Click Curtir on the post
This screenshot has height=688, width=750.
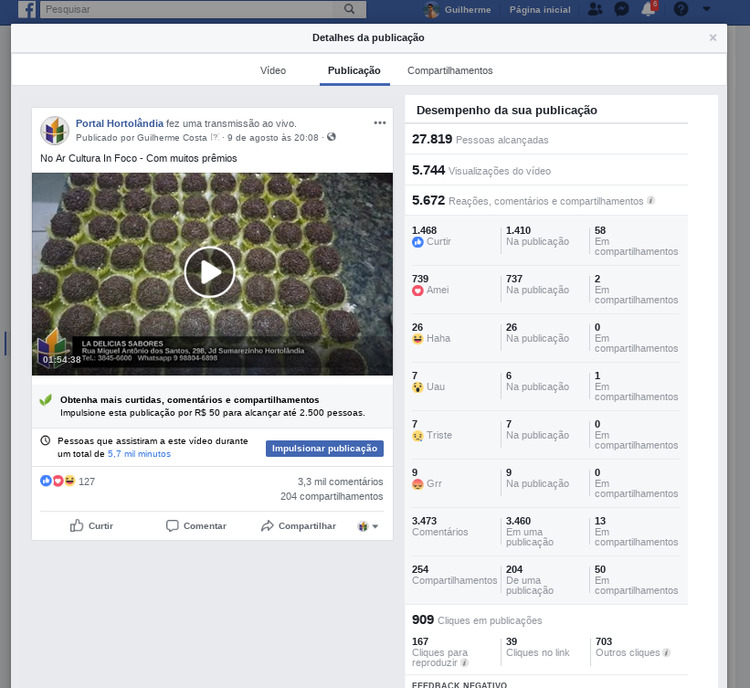tap(91, 526)
